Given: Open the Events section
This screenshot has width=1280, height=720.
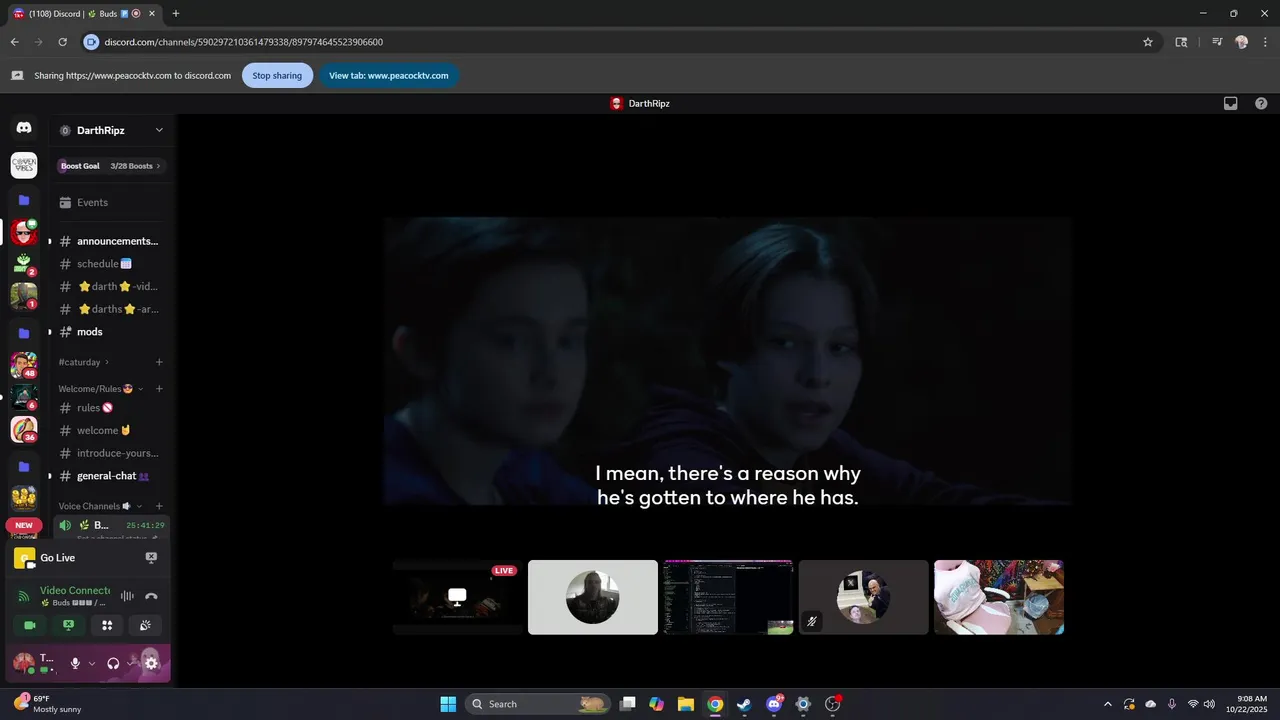Looking at the screenshot, I should pyautogui.click(x=110, y=202).
